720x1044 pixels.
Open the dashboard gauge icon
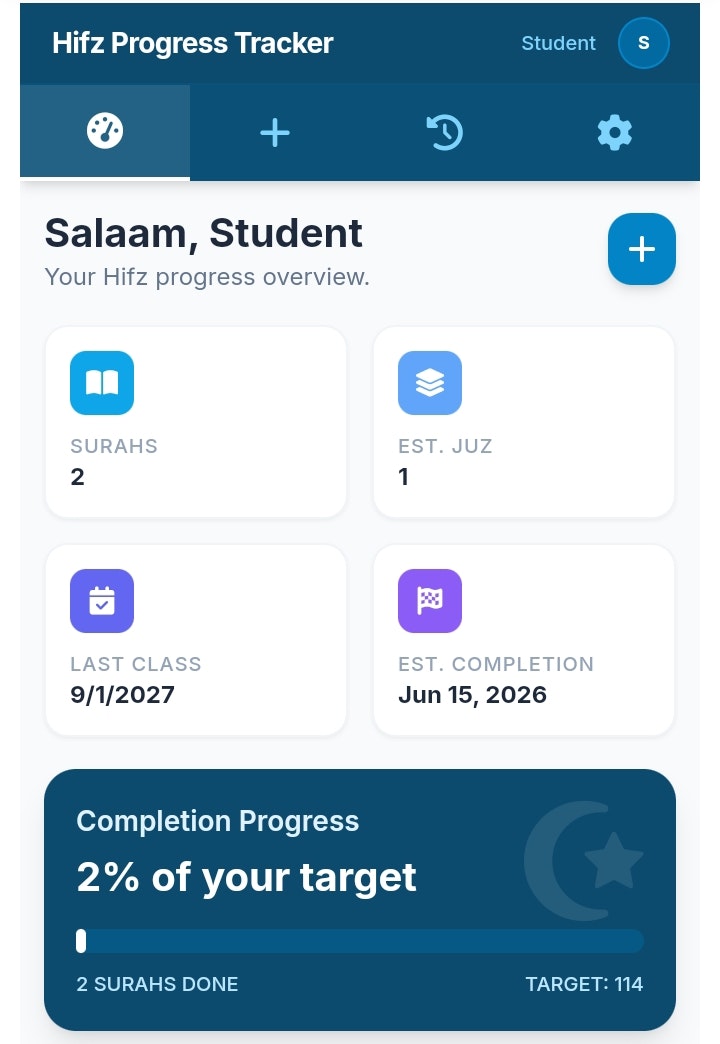click(x=104, y=131)
